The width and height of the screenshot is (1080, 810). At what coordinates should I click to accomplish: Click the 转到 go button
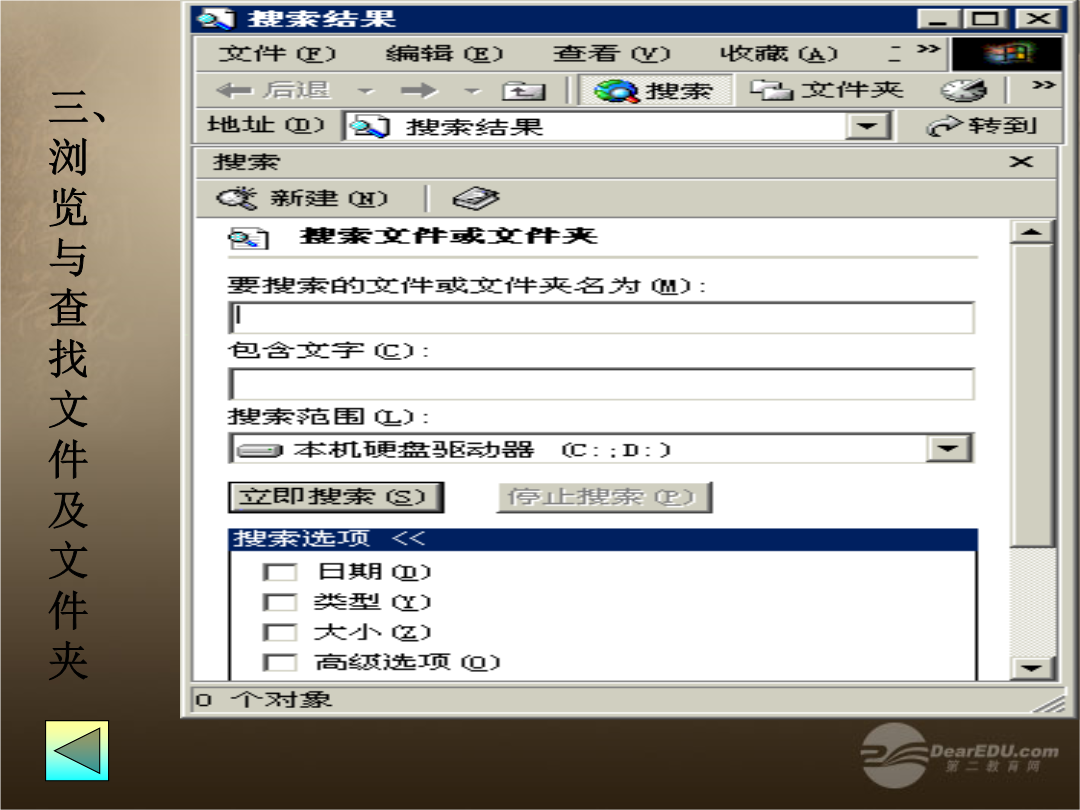[982, 126]
